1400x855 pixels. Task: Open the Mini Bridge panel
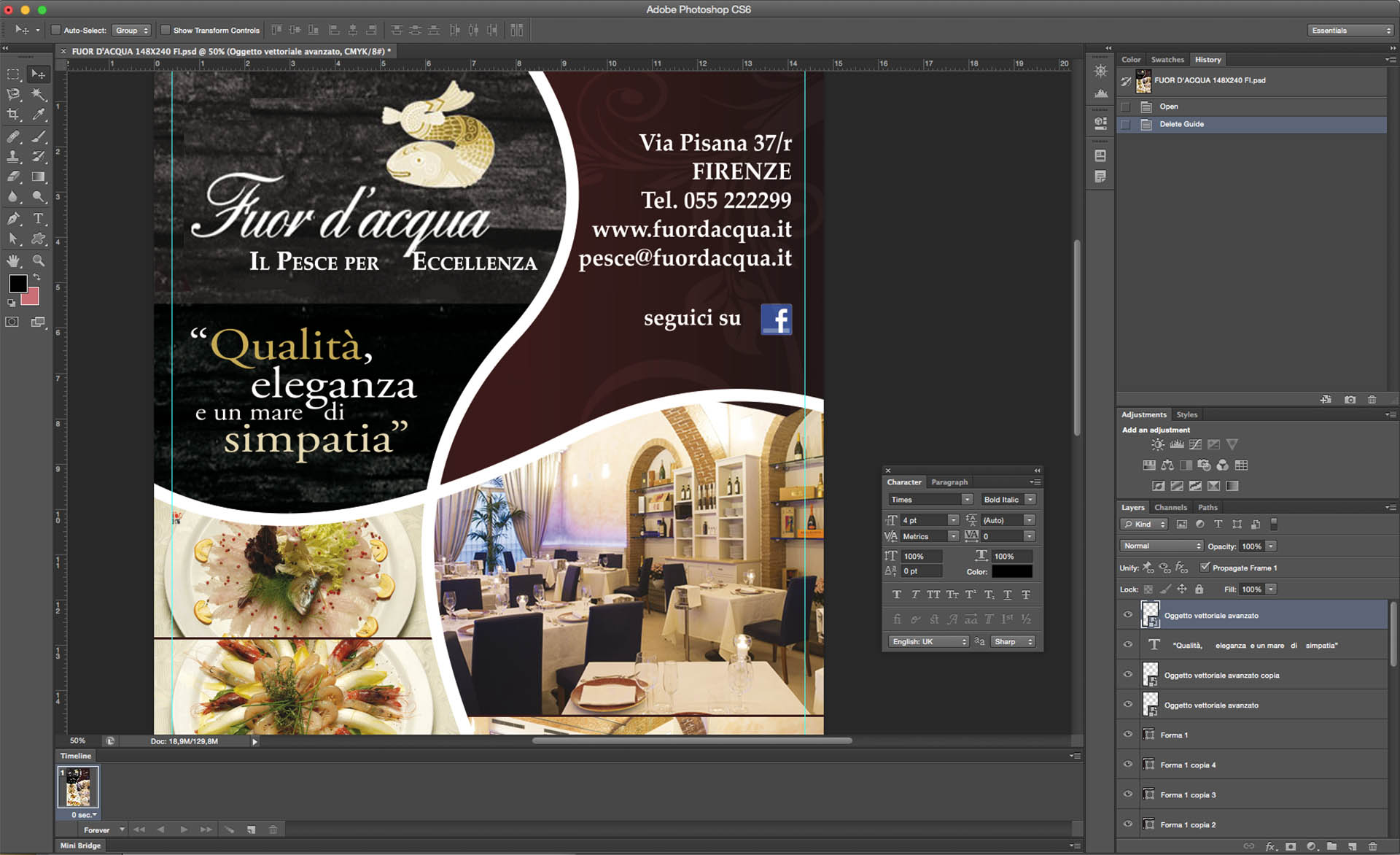click(80, 846)
